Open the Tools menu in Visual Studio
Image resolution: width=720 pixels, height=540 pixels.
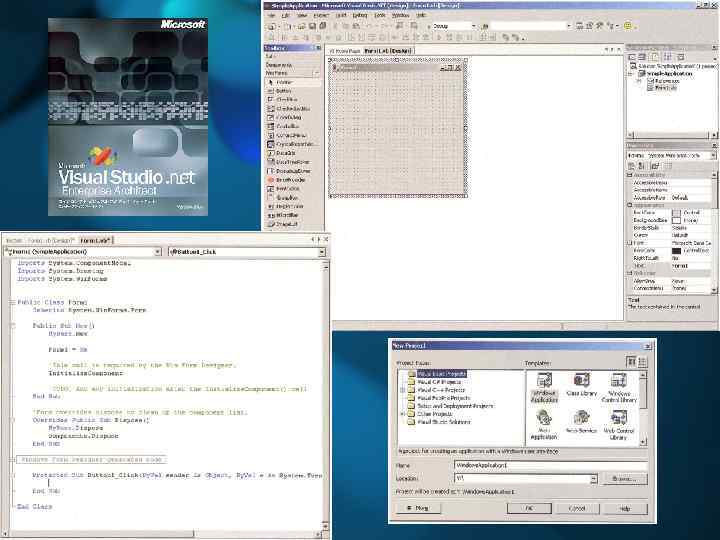click(x=380, y=15)
